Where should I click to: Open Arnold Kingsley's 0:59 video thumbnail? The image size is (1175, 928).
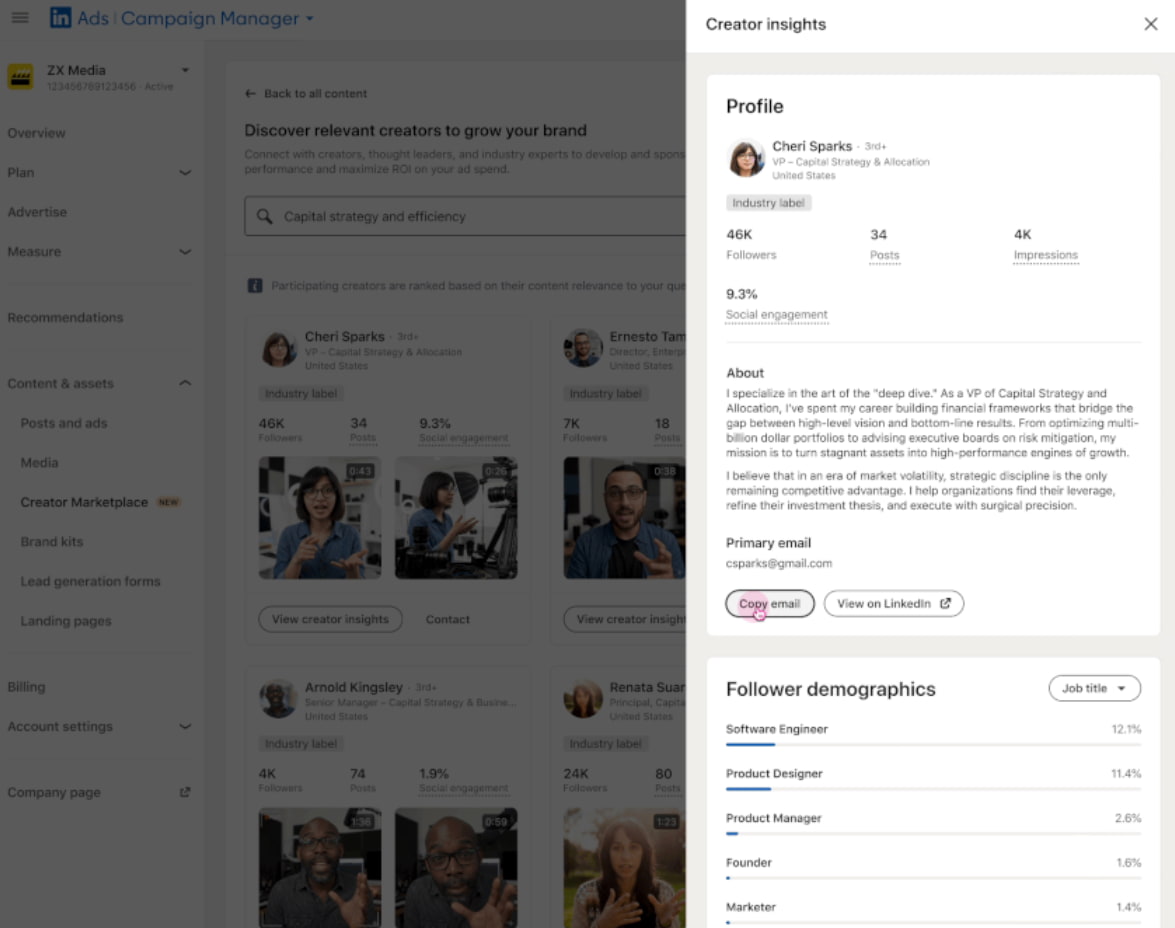click(456, 867)
